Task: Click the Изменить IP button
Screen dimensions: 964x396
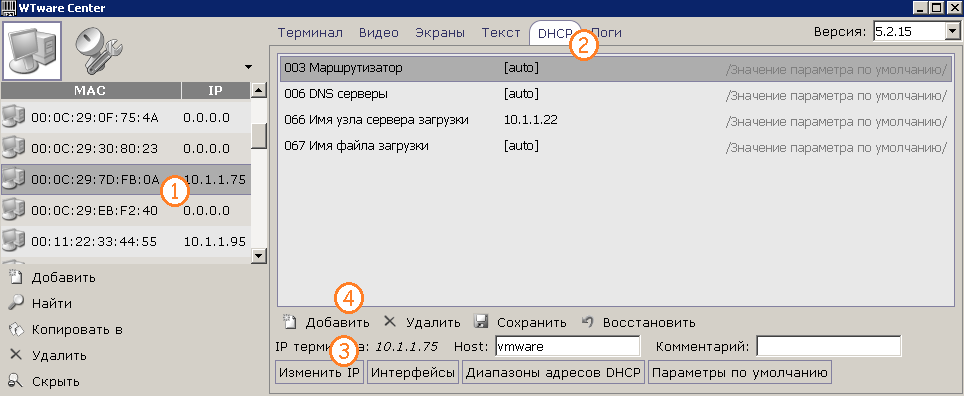Action: (x=320, y=372)
